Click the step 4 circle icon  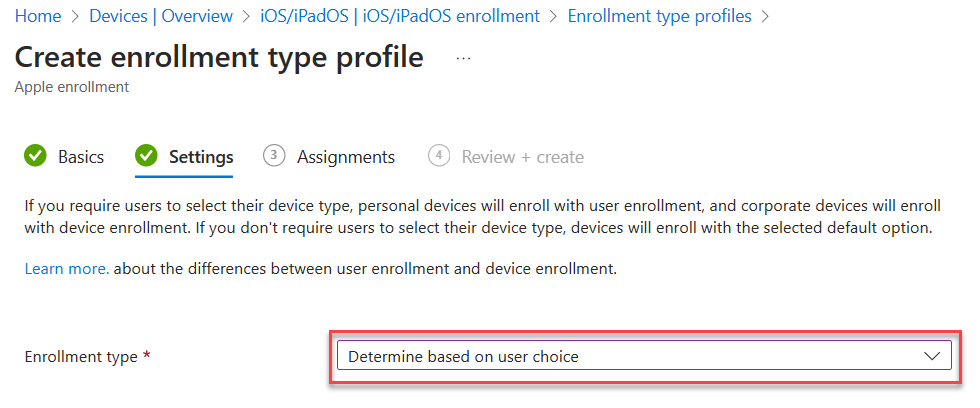click(x=438, y=156)
